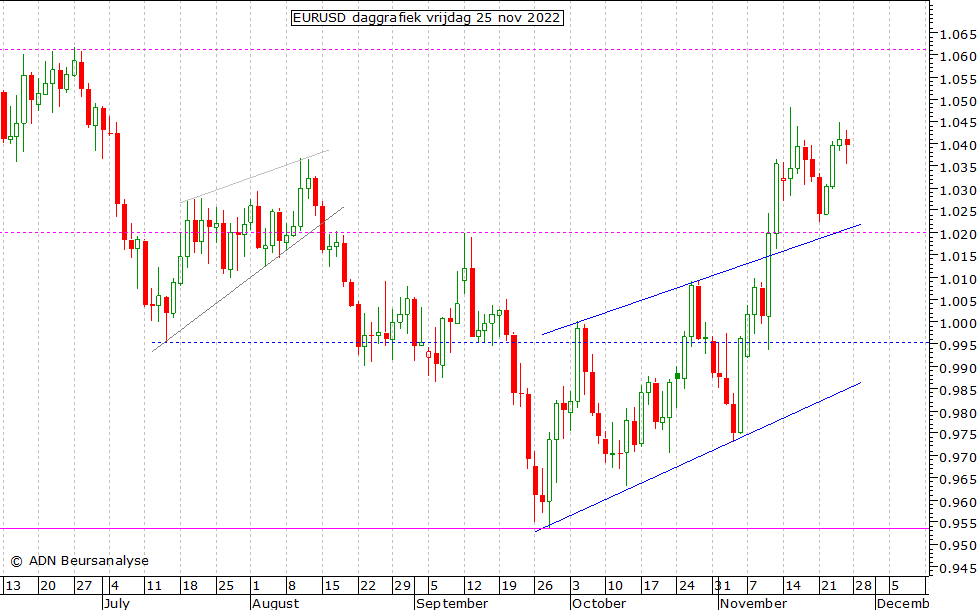Click the date label '7' in November
Image resolution: width=980 pixels, height=610 pixels.
753,586
